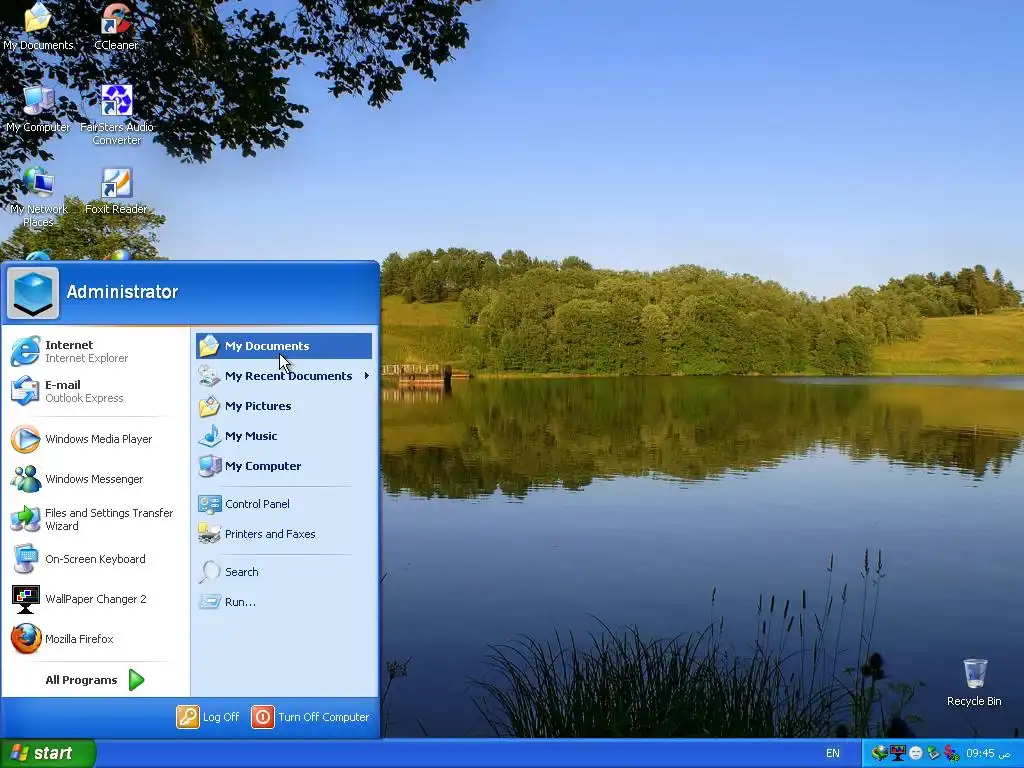
Task: Open My Pictures in start menu
Action: click(283, 406)
